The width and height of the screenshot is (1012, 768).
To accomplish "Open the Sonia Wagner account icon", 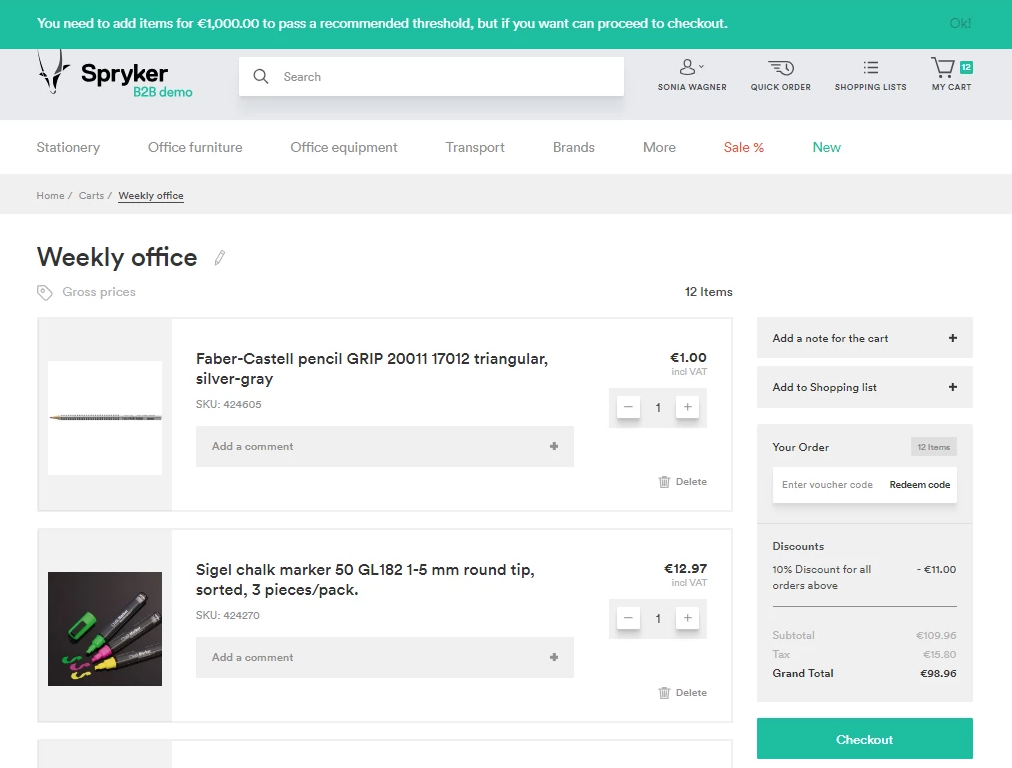I will 687,67.
